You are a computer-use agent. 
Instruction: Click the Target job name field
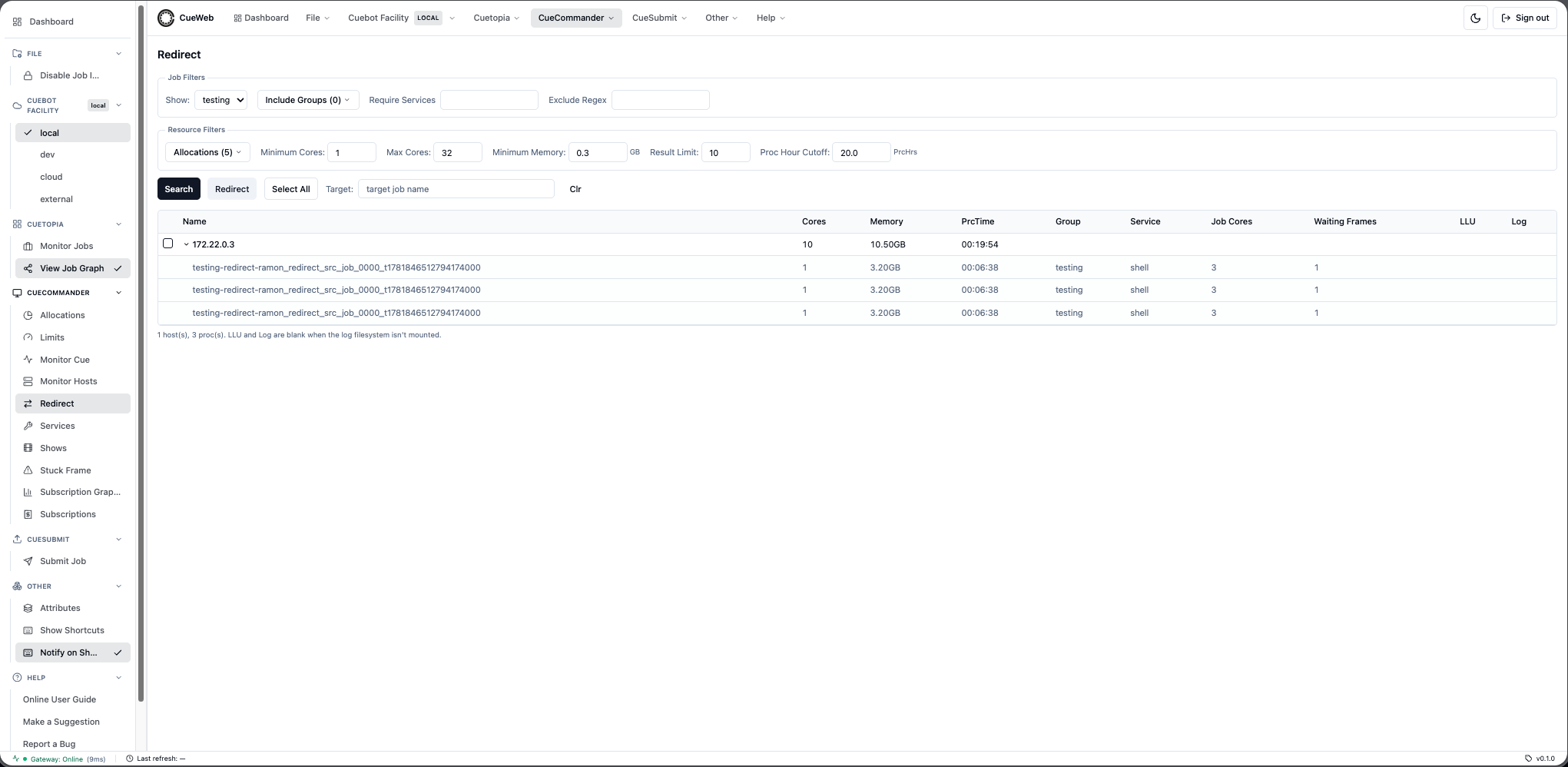point(456,189)
